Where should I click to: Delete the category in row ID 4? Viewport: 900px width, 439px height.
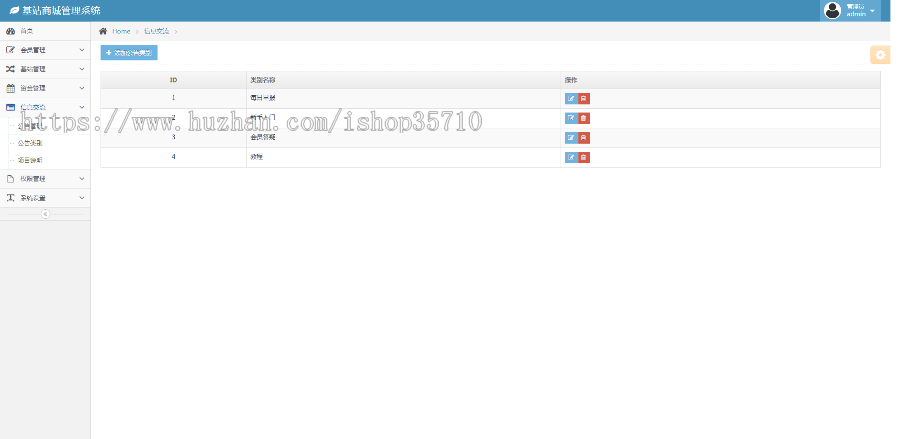pos(584,157)
